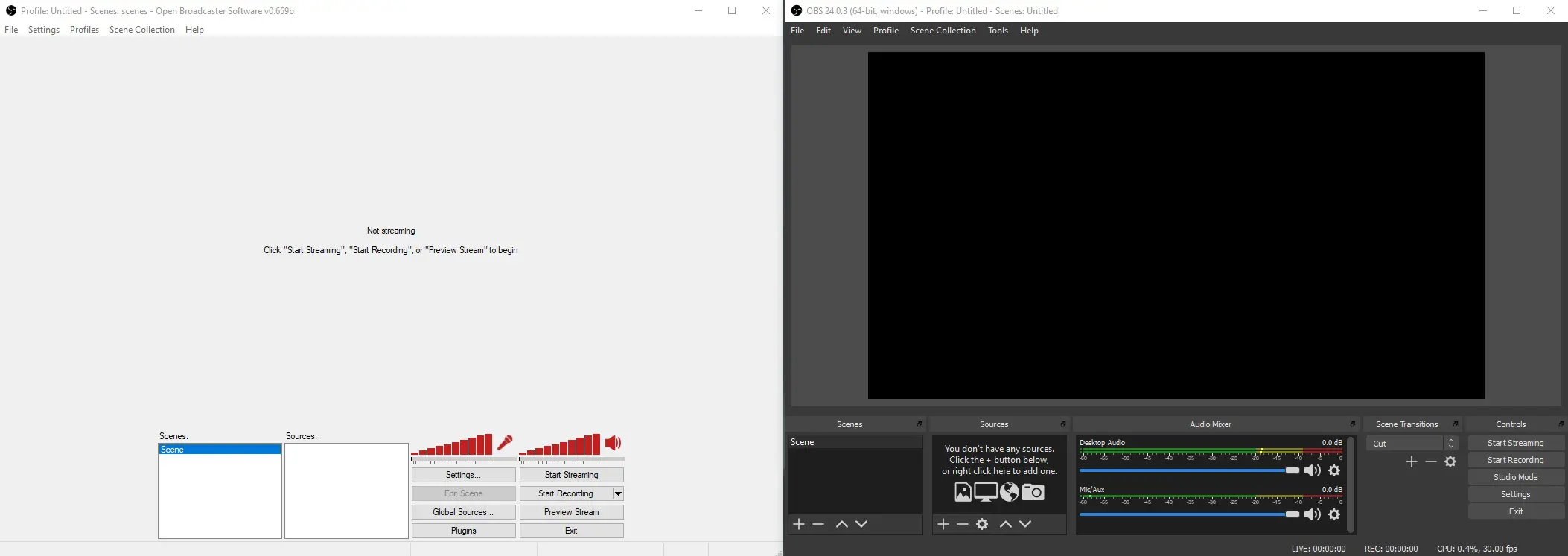Open Scene Collection menu in OBS 24.0.3
Viewport: 1568px width, 556px height.
pyautogui.click(x=943, y=31)
